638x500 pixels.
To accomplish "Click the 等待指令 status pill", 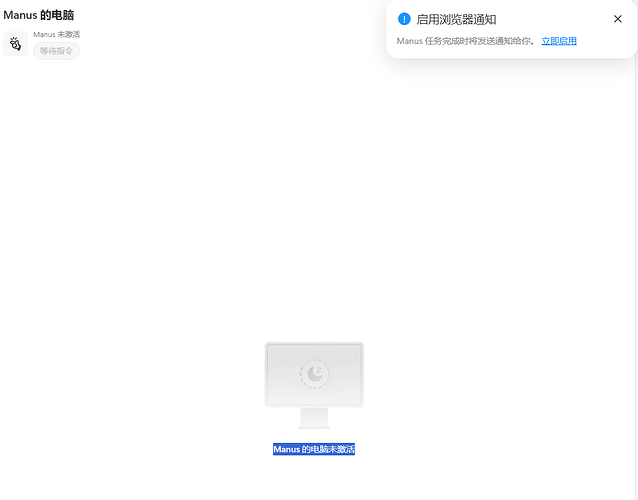I will click(57, 51).
